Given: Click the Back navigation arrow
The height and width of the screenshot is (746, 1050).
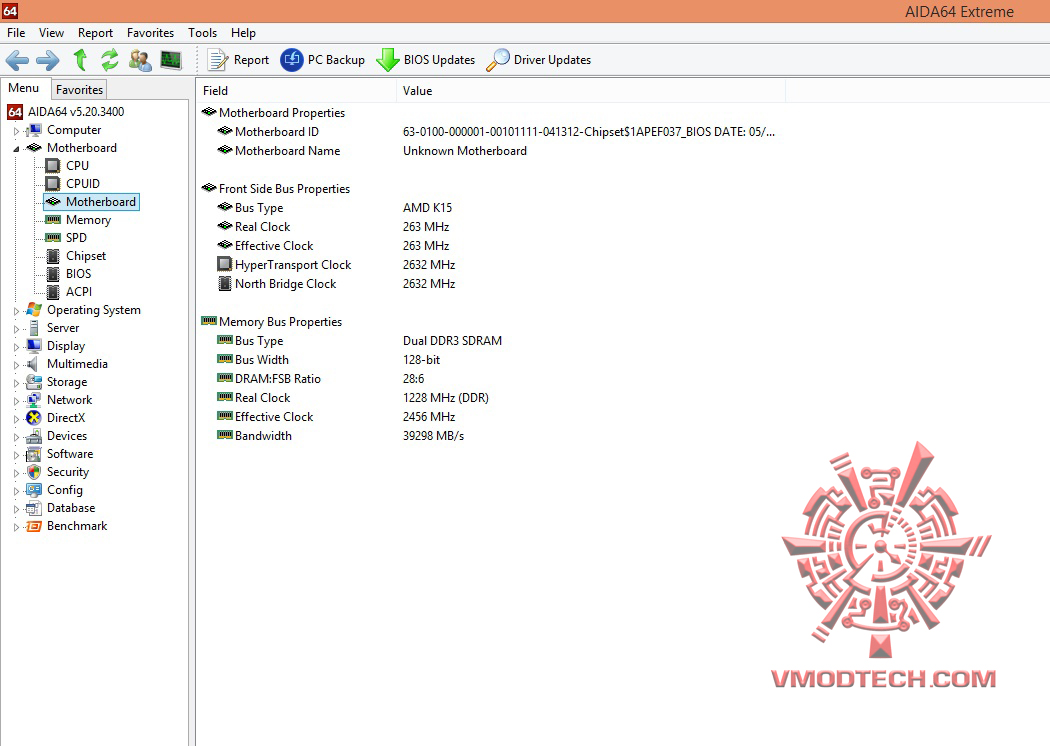Looking at the screenshot, I should [17, 60].
